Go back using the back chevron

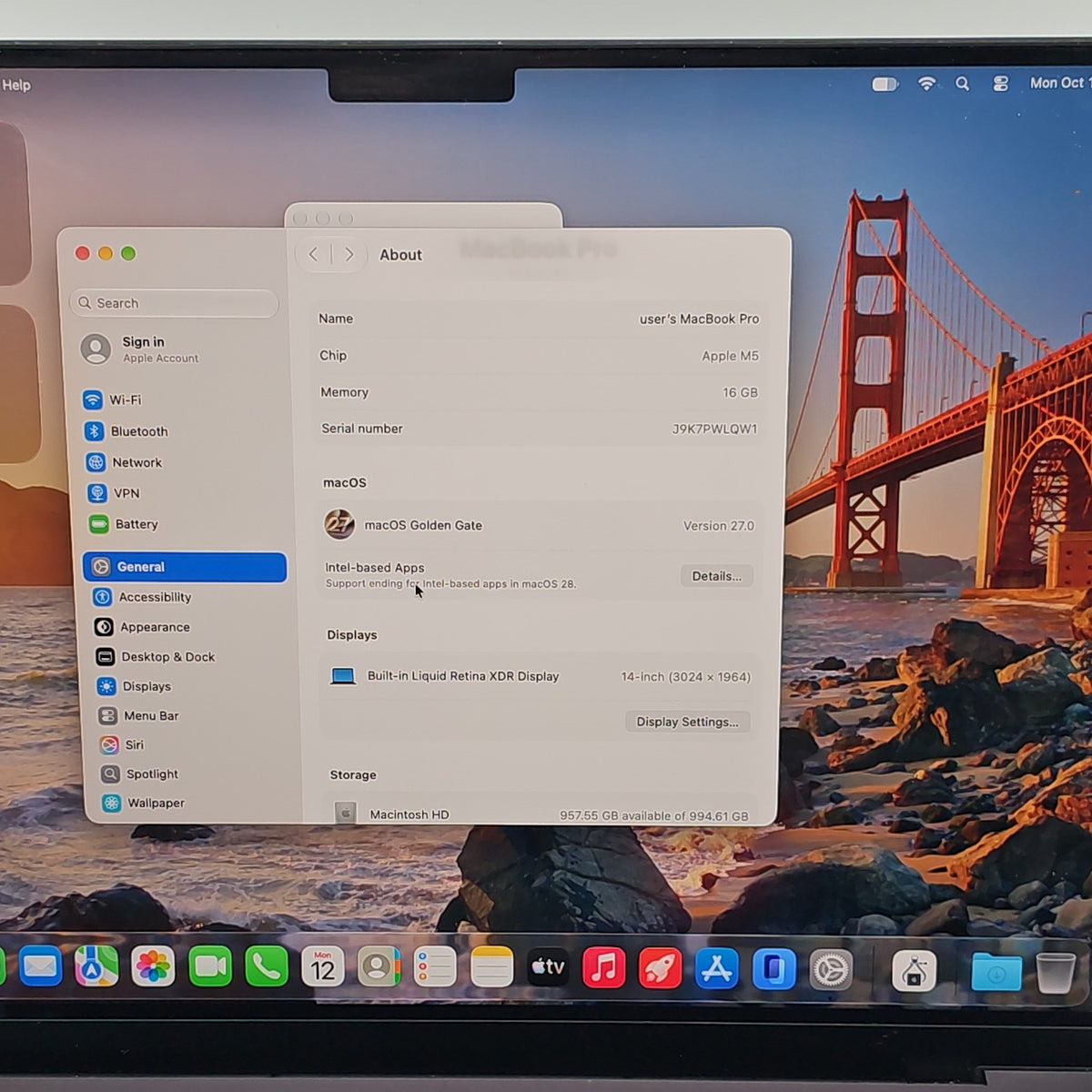(x=313, y=255)
